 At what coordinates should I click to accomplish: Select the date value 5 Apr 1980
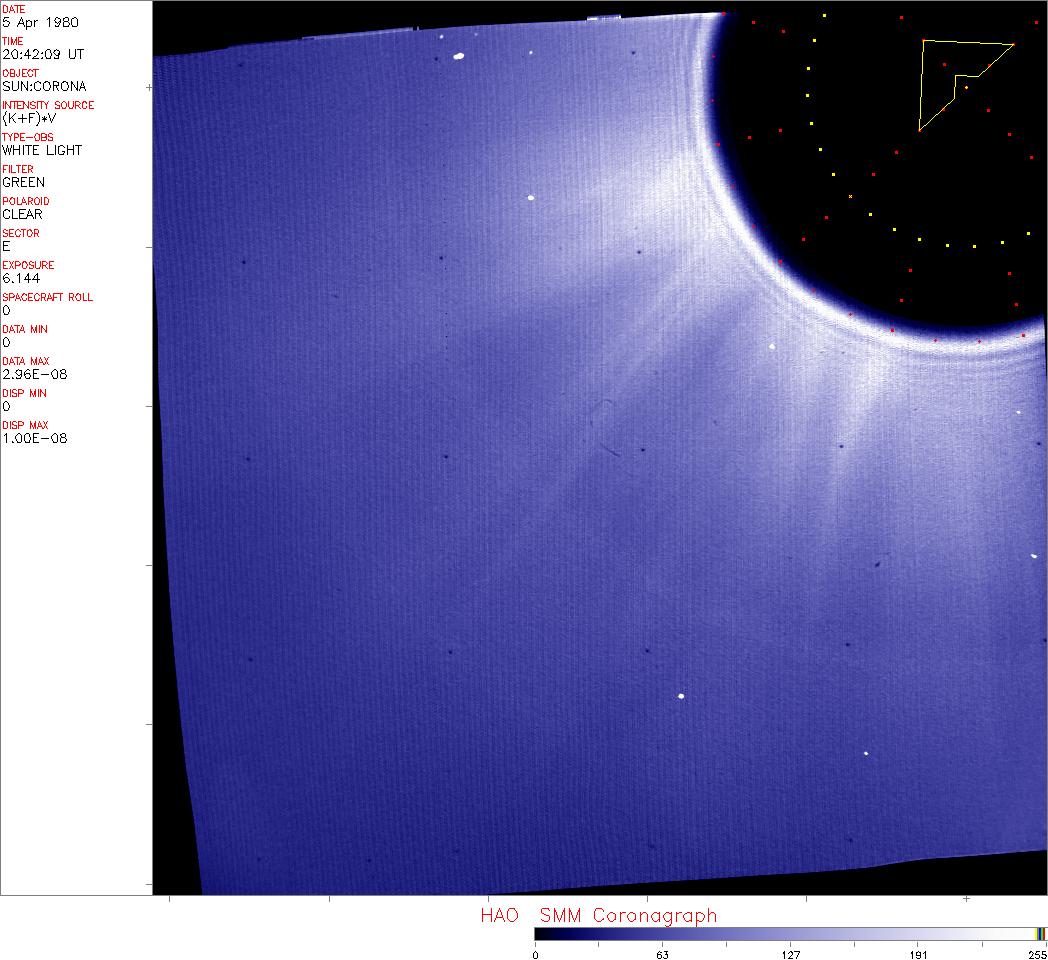click(40, 22)
